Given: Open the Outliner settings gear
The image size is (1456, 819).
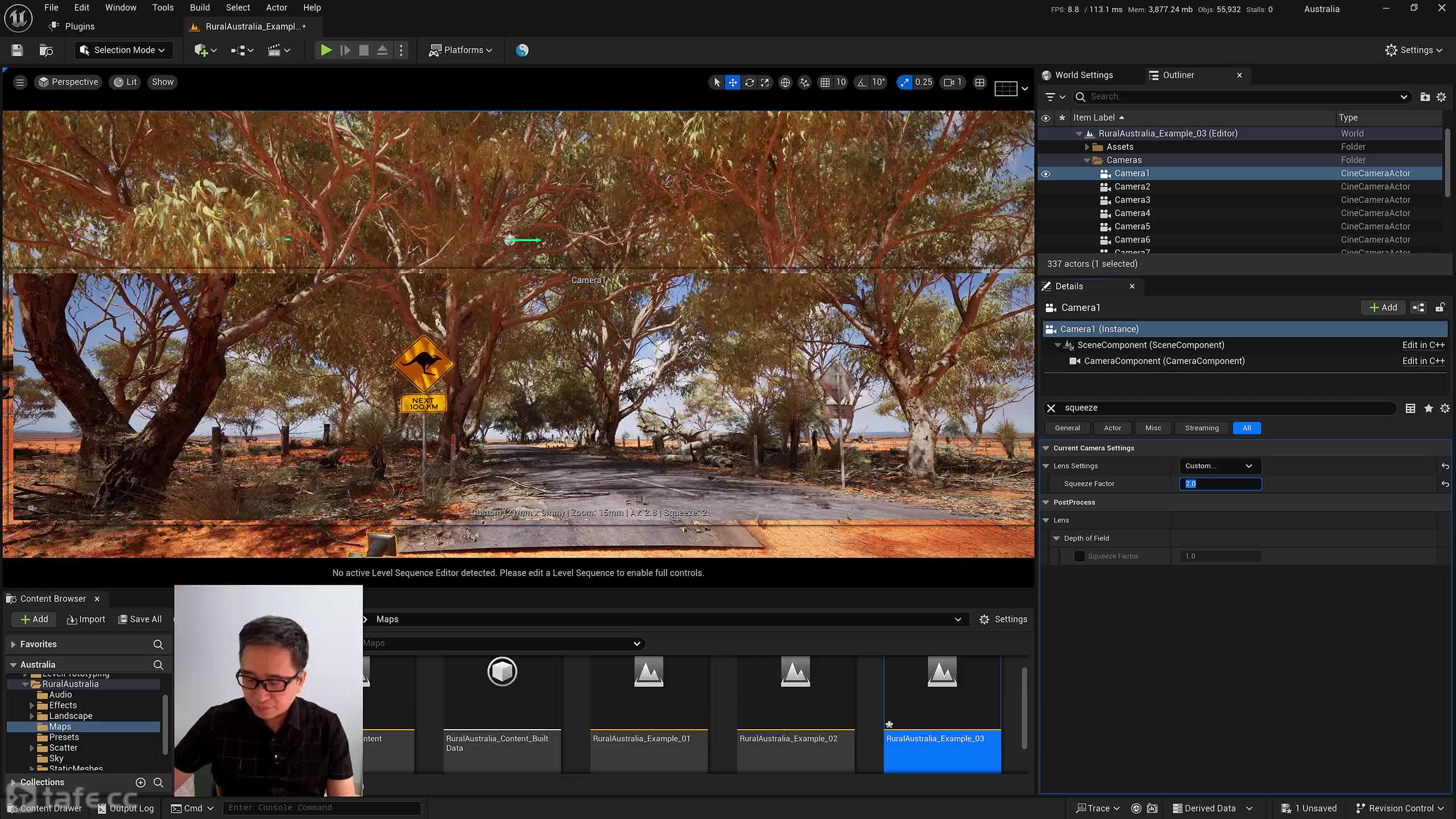Looking at the screenshot, I should pyautogui.click(x=1441, y=97).
